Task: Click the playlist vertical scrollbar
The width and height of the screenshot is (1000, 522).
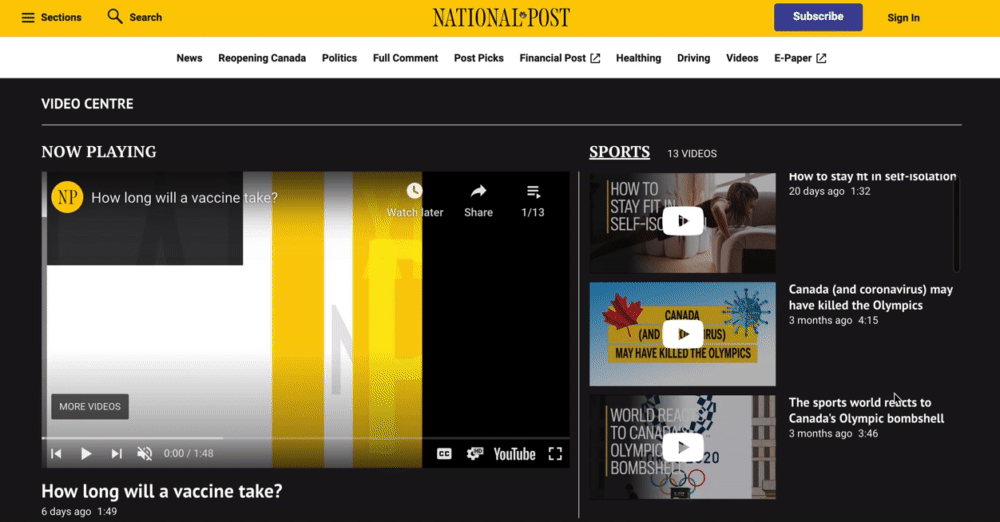Action: tap(956, 222)
